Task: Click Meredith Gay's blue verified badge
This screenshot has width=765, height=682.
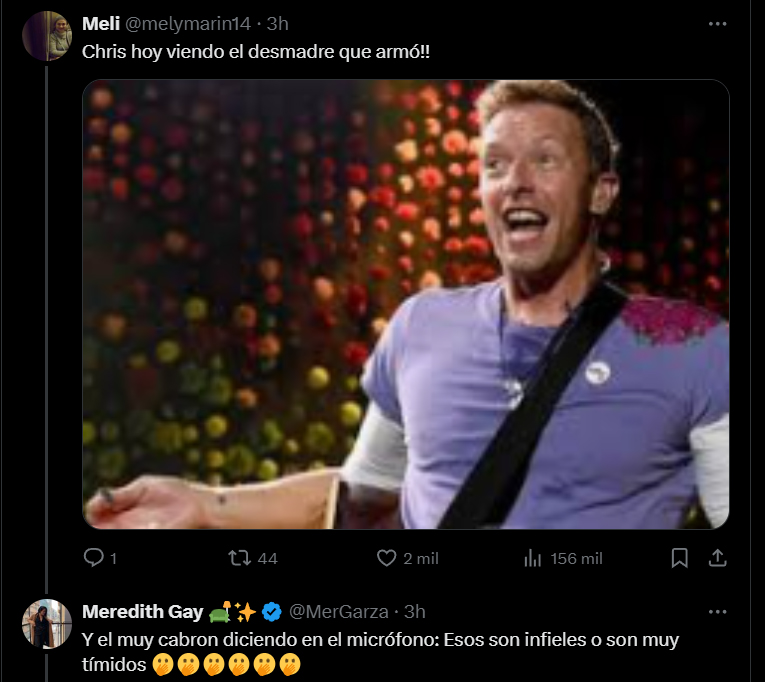Action: click(x=271, y=611)
